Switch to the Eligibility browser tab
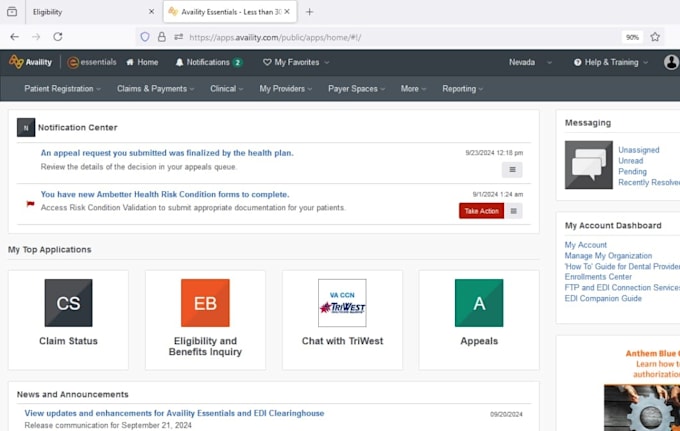The height and width of the screenshot is (431, 680). pyautogui.click(x=91, y=12)
